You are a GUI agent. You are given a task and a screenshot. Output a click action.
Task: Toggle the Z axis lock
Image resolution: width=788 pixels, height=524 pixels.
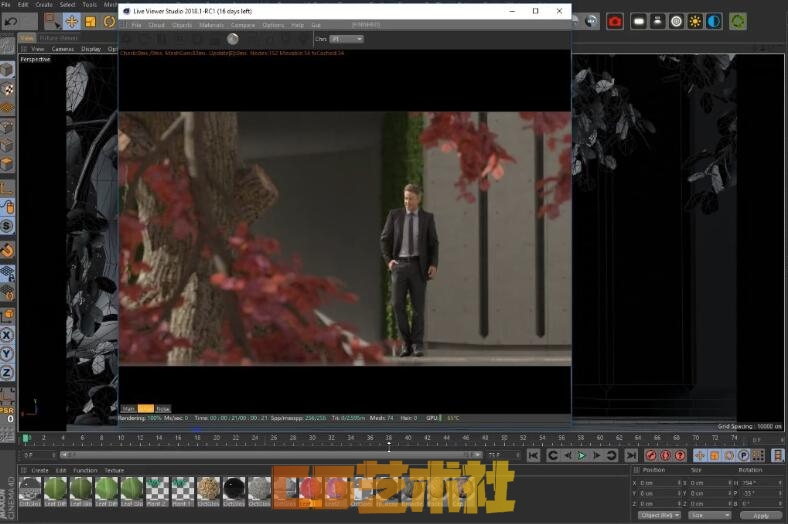coord(7,372)
